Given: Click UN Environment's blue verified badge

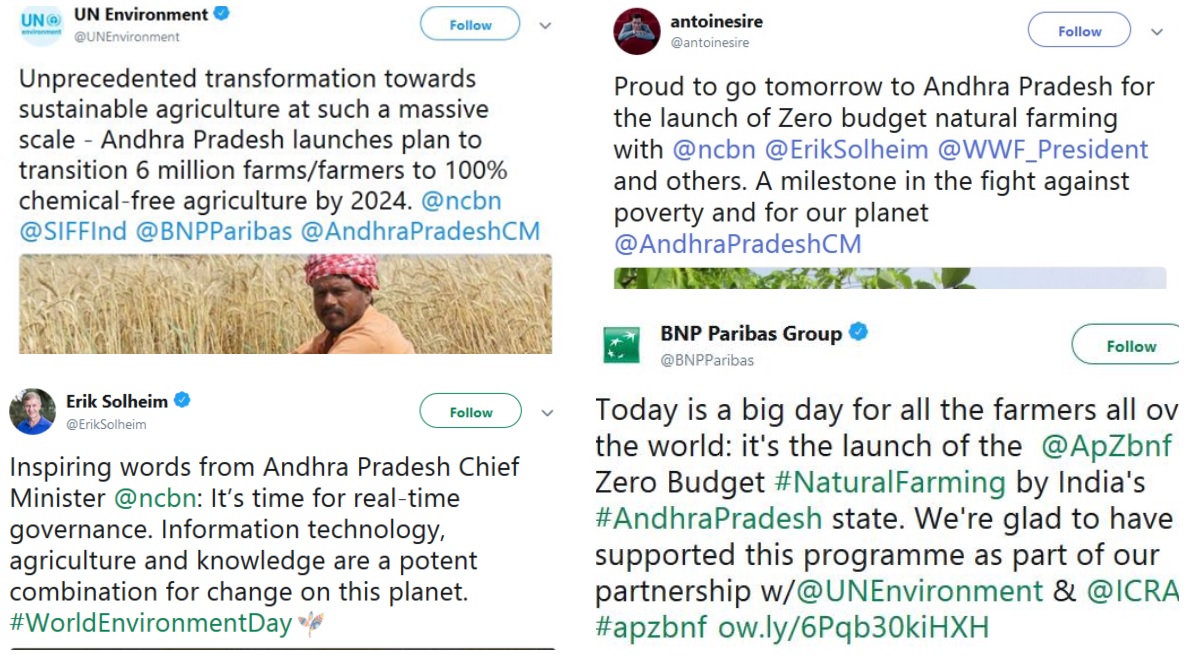Looking at the screenshot, I should click(x=222, y=14).
